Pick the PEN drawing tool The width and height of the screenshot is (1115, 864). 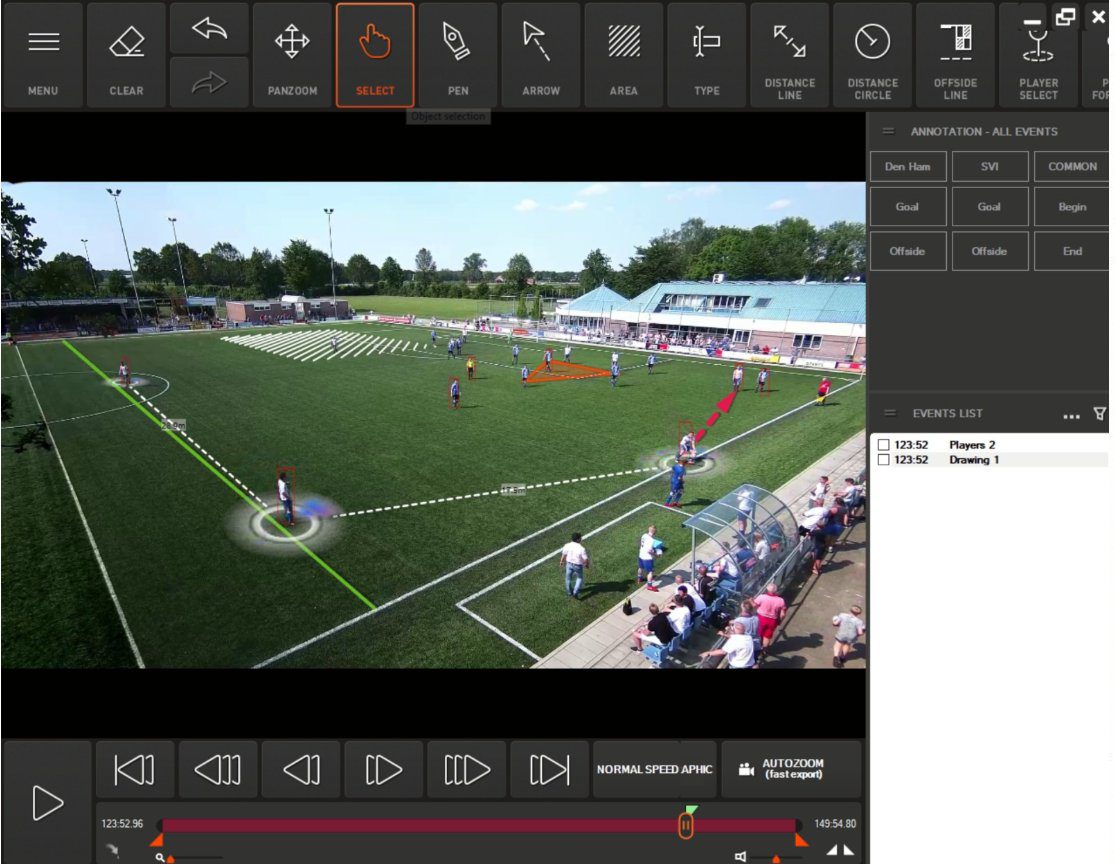coord(458,55)
